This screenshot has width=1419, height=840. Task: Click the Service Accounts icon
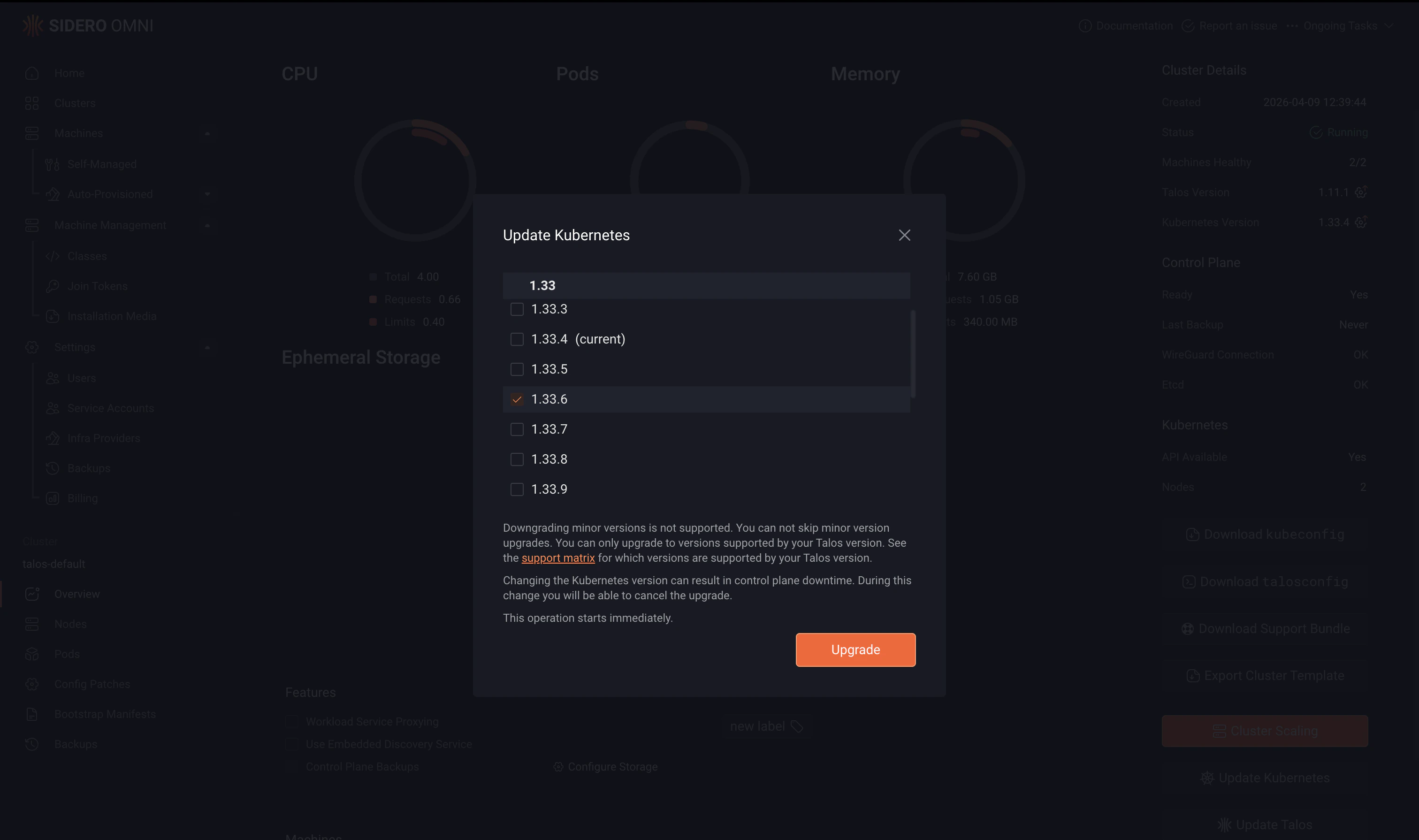tap(52, 408)
